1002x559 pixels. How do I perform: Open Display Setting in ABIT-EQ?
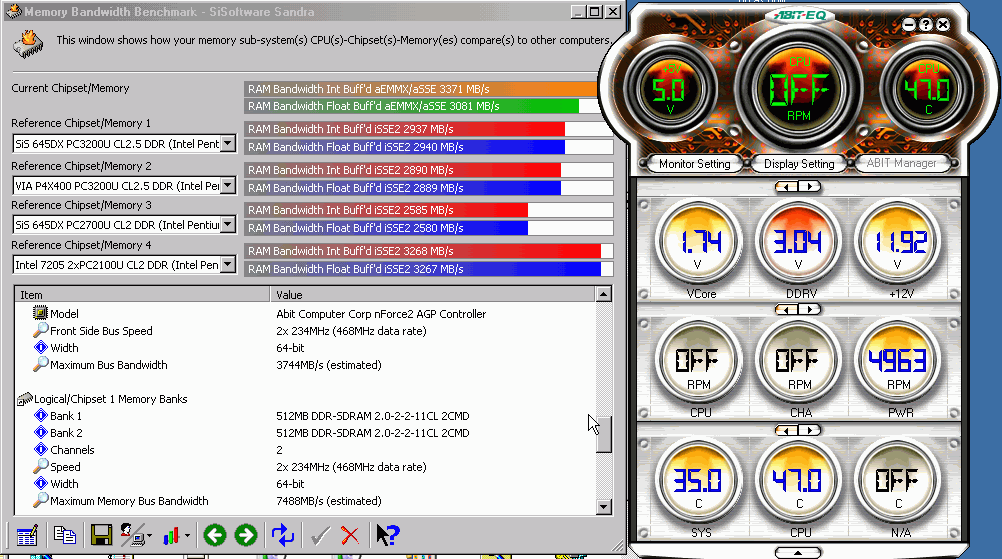798,164
